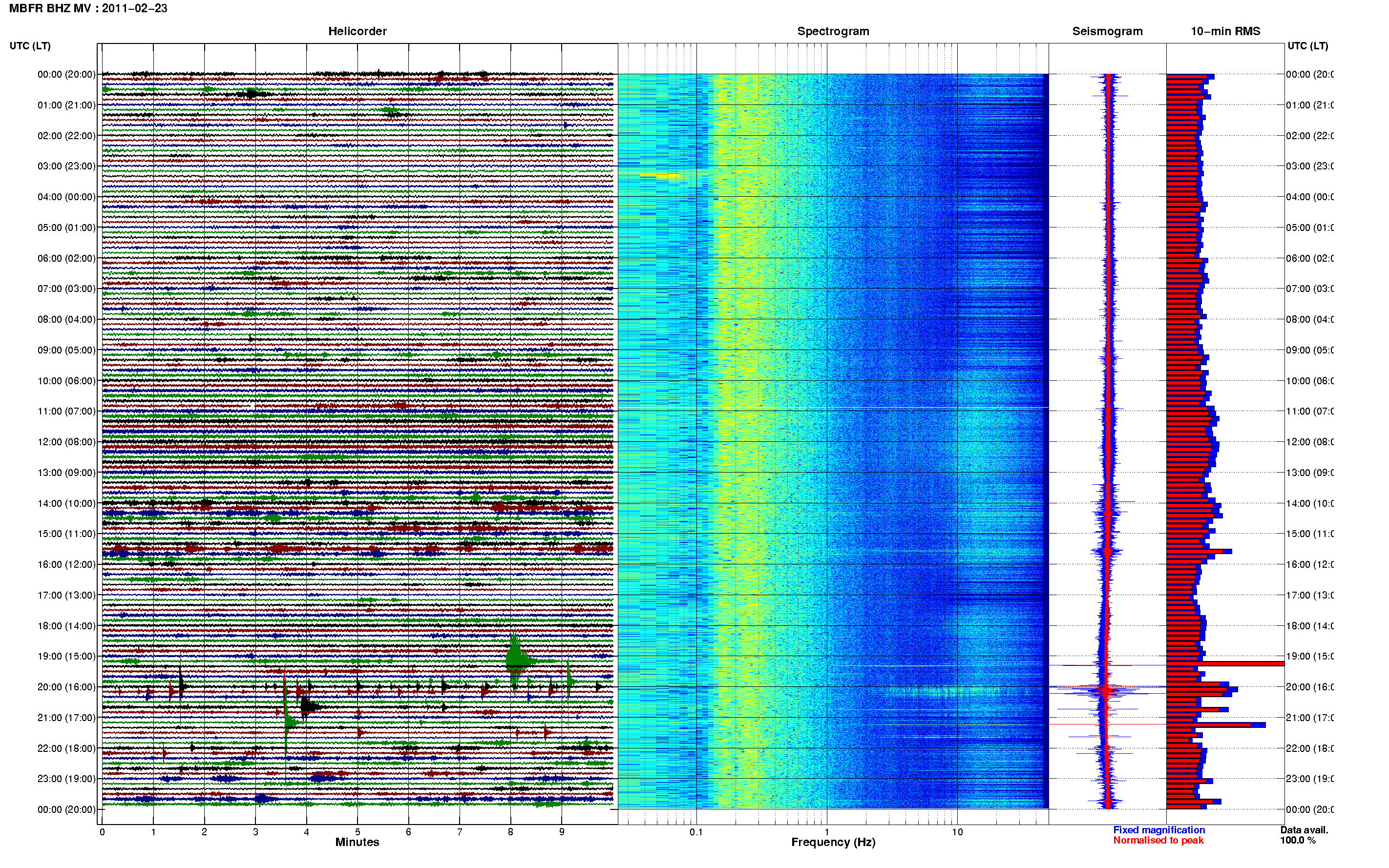Viewport: 1389px width, 868px height.
Task: Click the Frequency (Hz) axis label
Action: 833,842
